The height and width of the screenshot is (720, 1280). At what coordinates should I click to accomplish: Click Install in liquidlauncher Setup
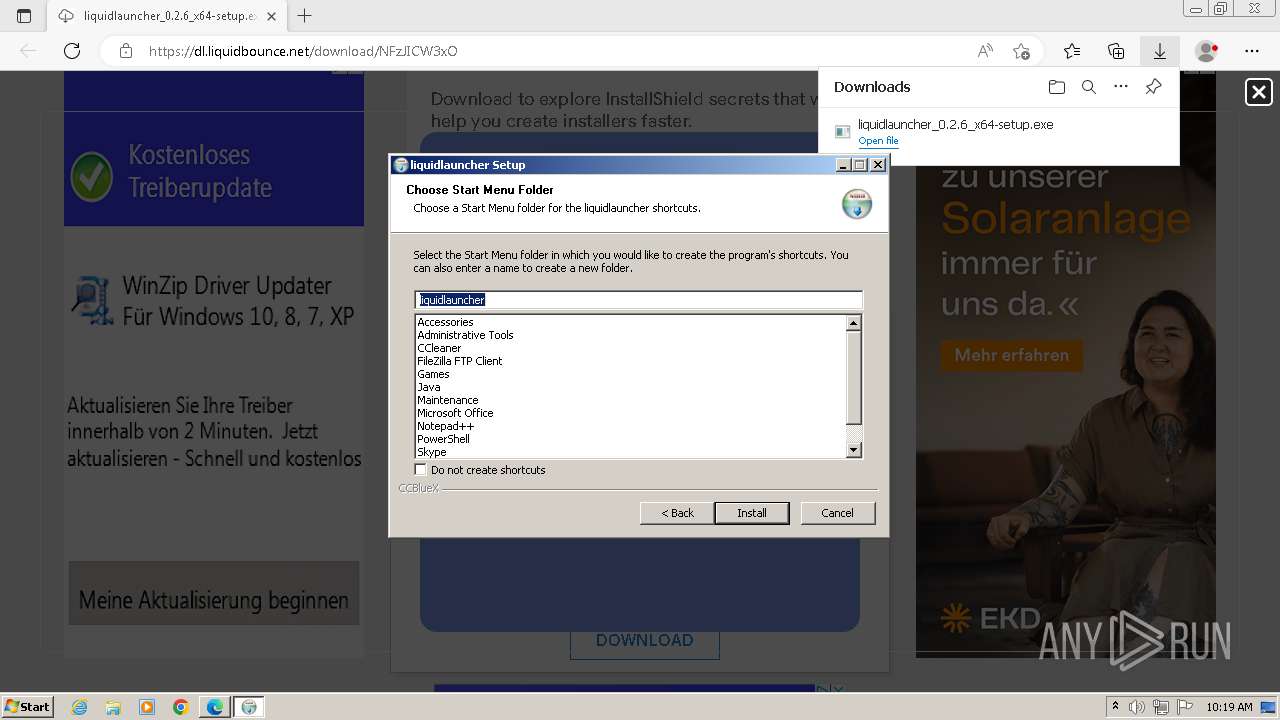[752, 513]
